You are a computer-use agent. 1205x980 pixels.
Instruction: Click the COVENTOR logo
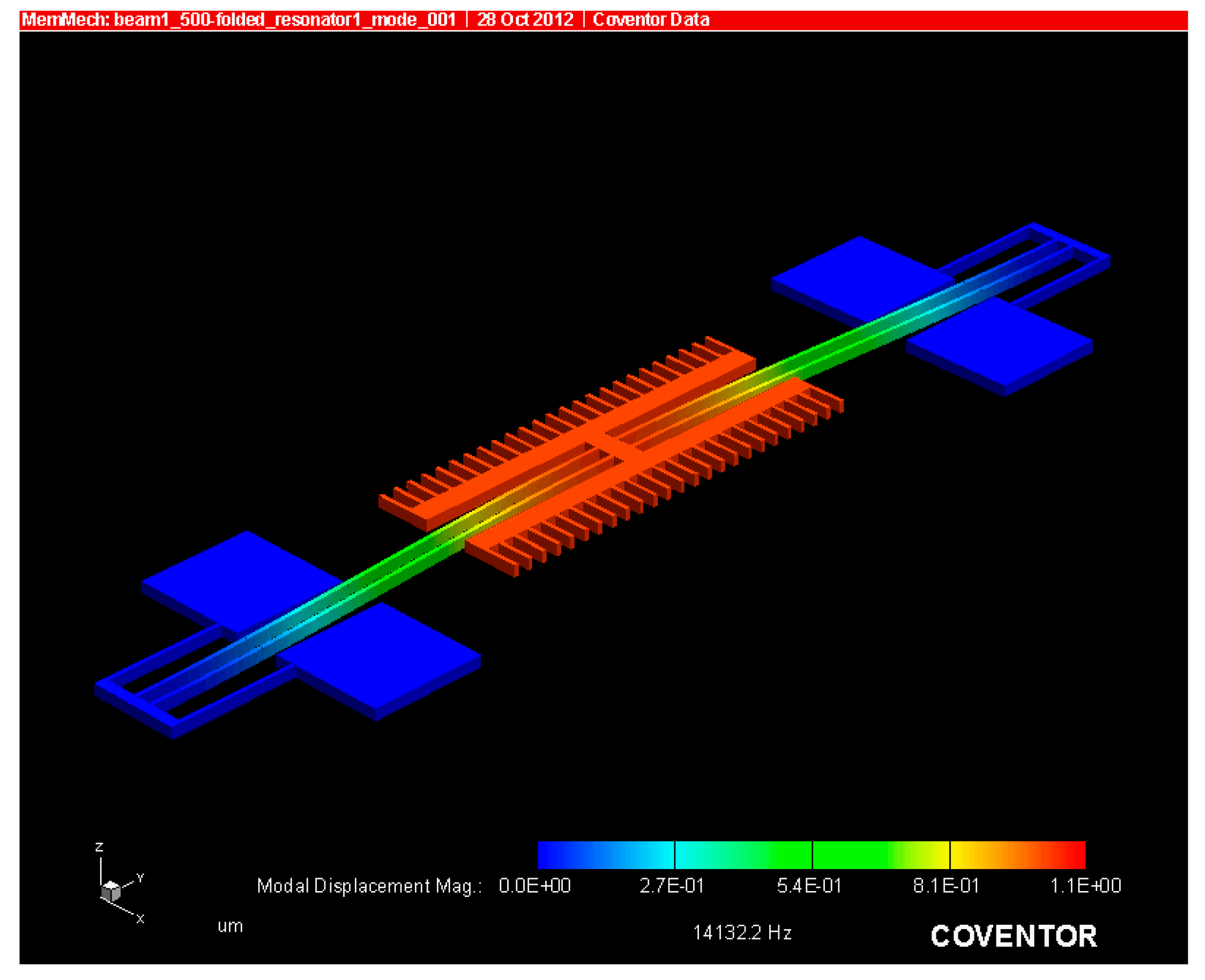(x=1013, y=936)
